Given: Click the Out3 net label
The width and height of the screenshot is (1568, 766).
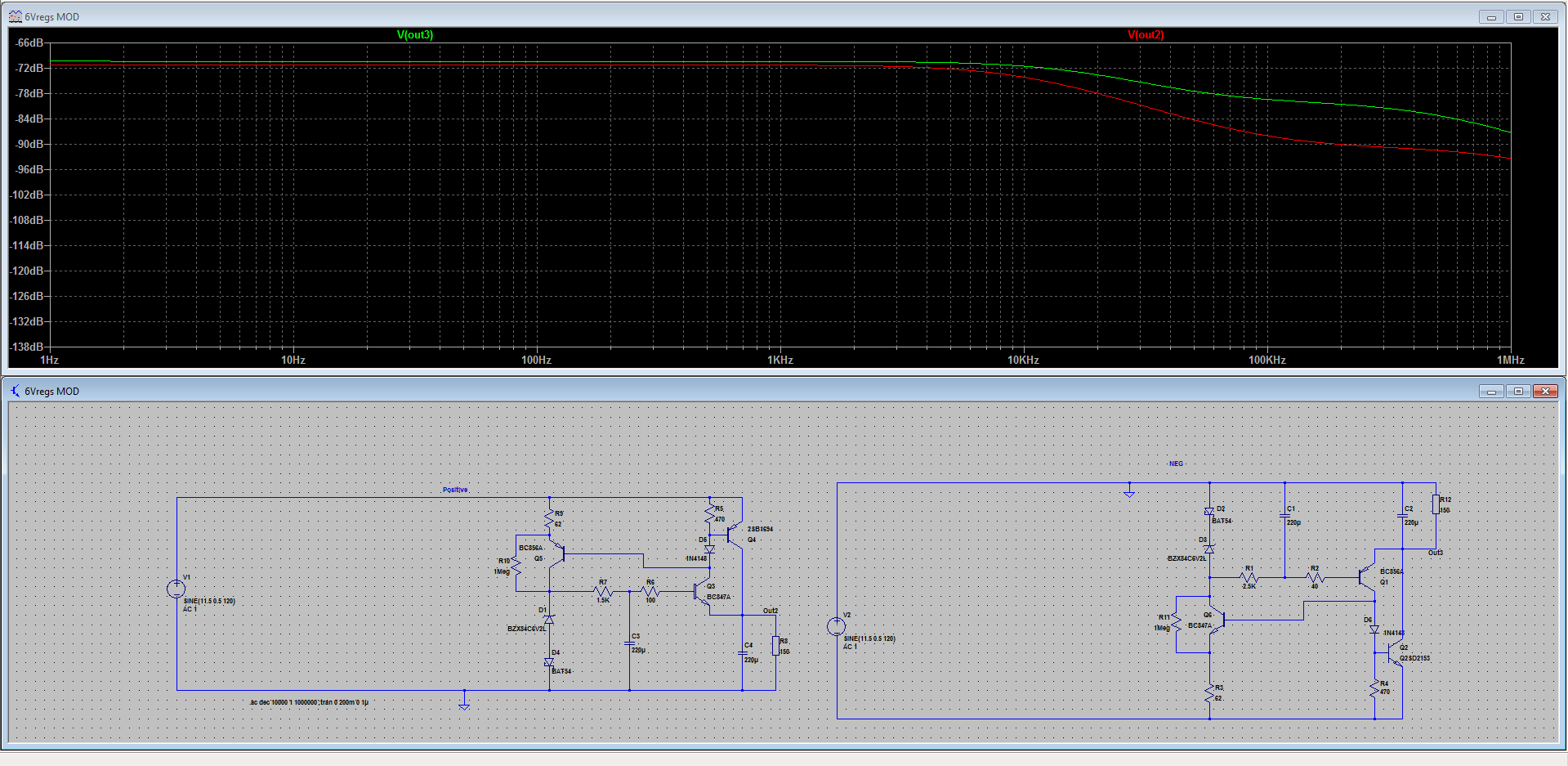Looking at the screenshot, I should pos(1436,553).
